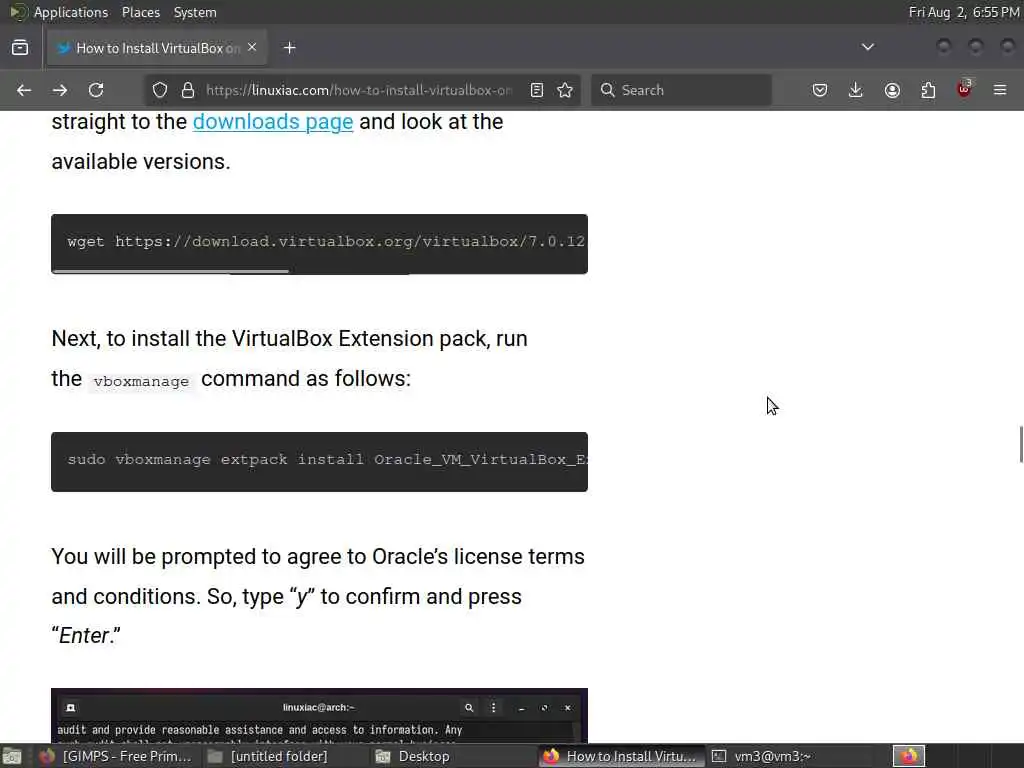Go back to previous page
The height and width of the screenshot is (768, 1024).
point(24,90)
